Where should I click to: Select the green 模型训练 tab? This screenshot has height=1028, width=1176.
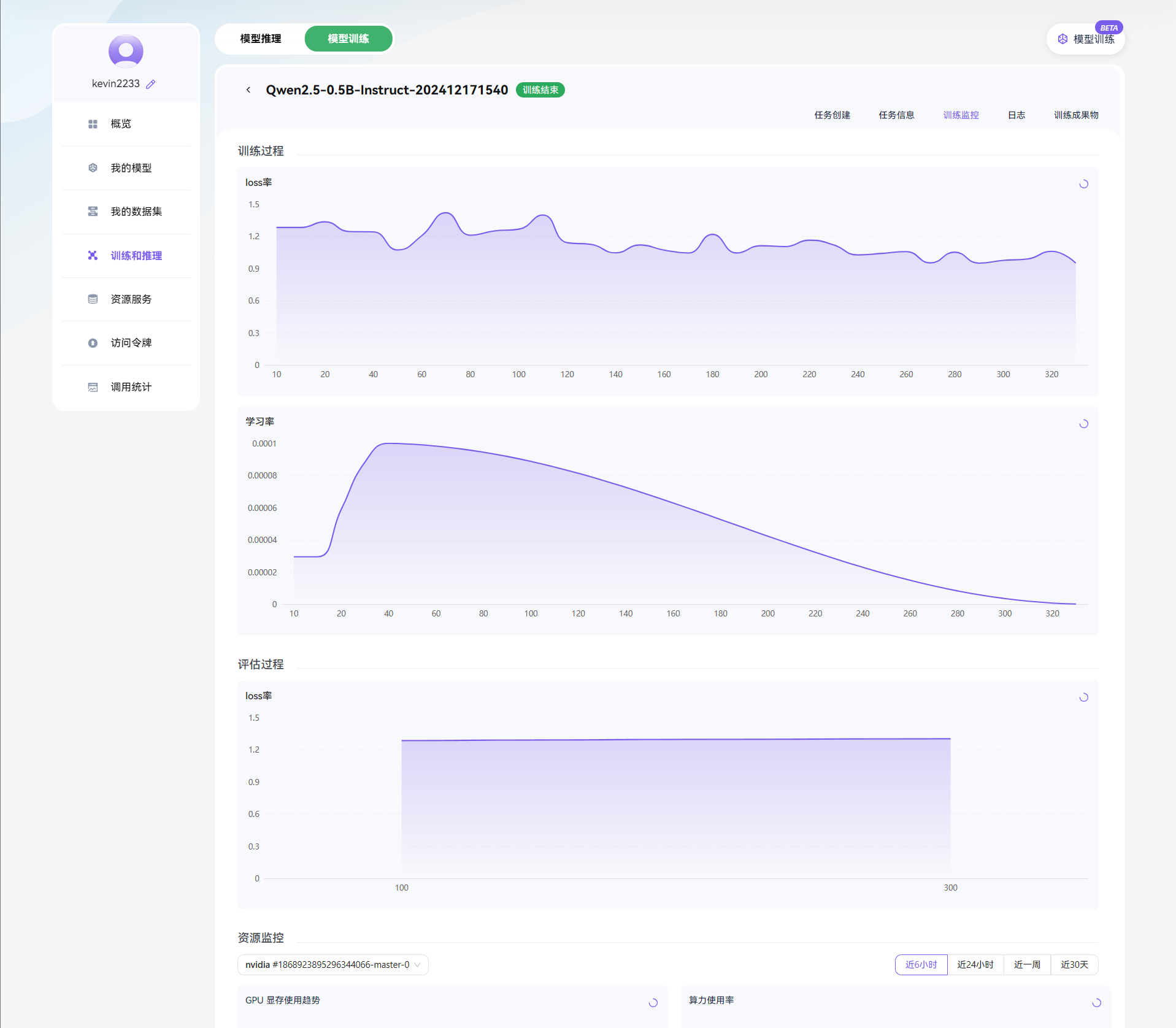pyautogui.click(x=348, y=39)
